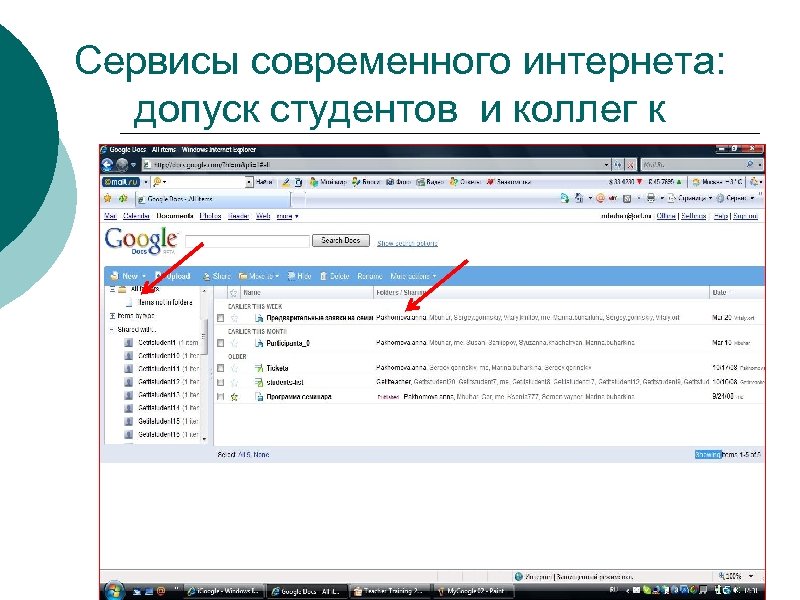Click the Refresh button by address bar
Viewport: 800px width, 600px height.
(618, 165)
